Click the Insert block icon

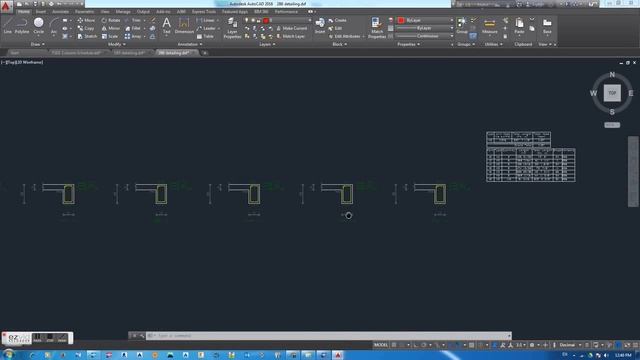pyautogui.click(x=320, y=25)
